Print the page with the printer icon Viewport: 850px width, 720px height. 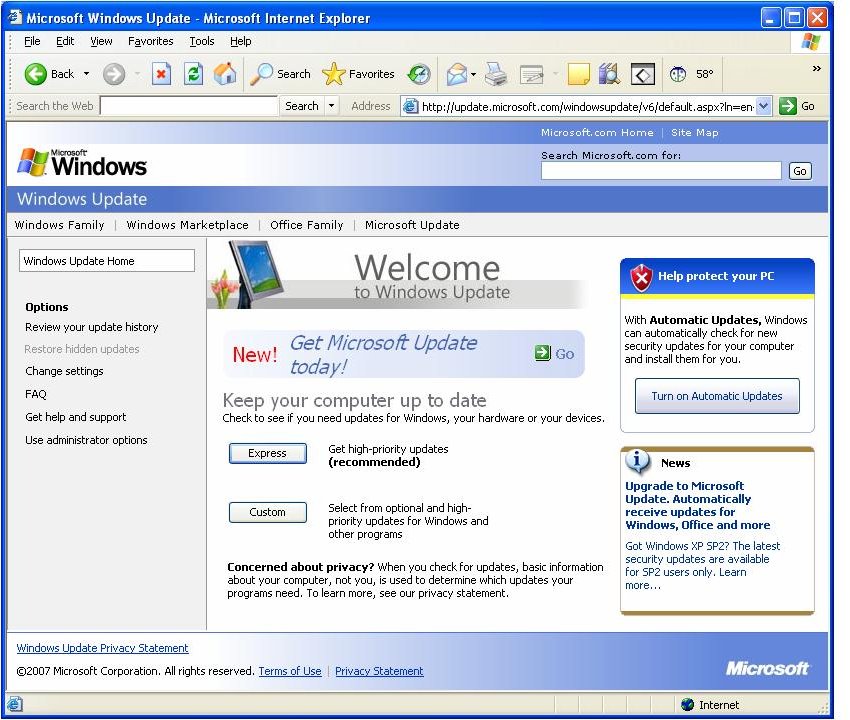(495, 74)
